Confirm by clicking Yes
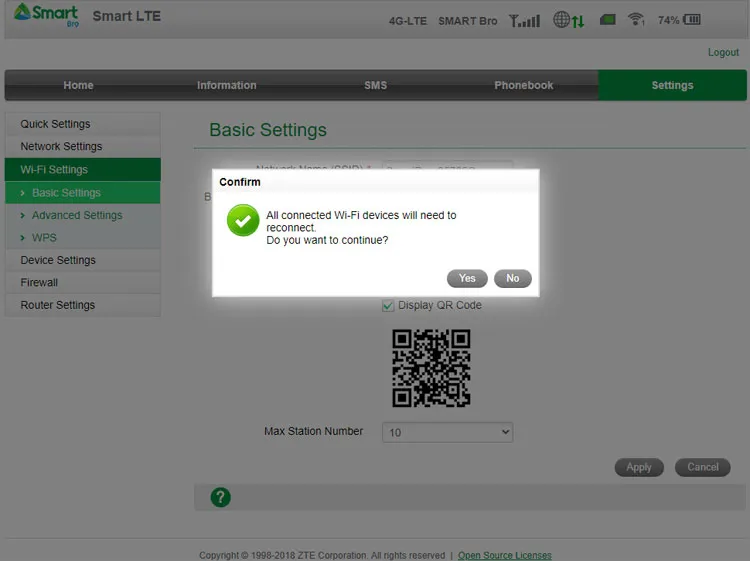The height and width of the screenshot is (561, 750). coord(467,278)
